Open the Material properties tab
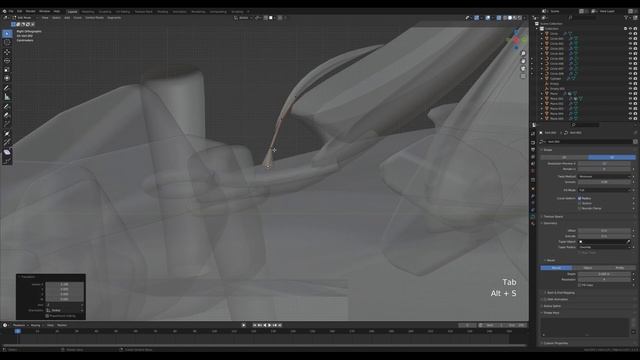 [x=533, y=224]
